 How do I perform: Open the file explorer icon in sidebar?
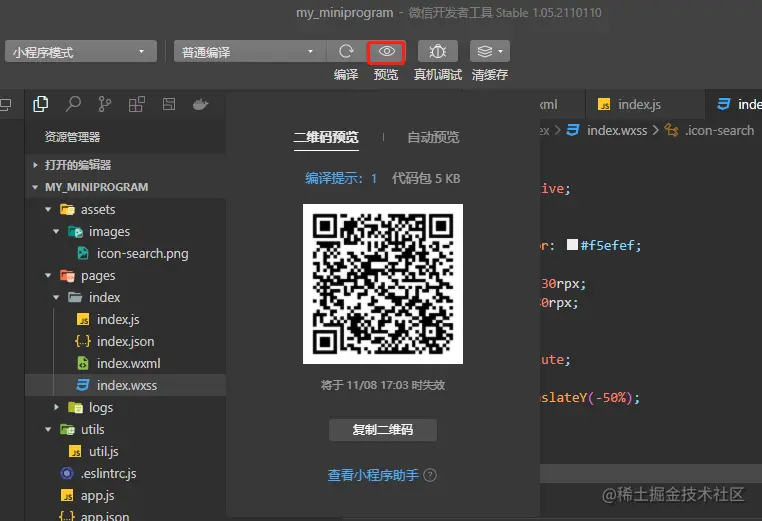(40, 104)
